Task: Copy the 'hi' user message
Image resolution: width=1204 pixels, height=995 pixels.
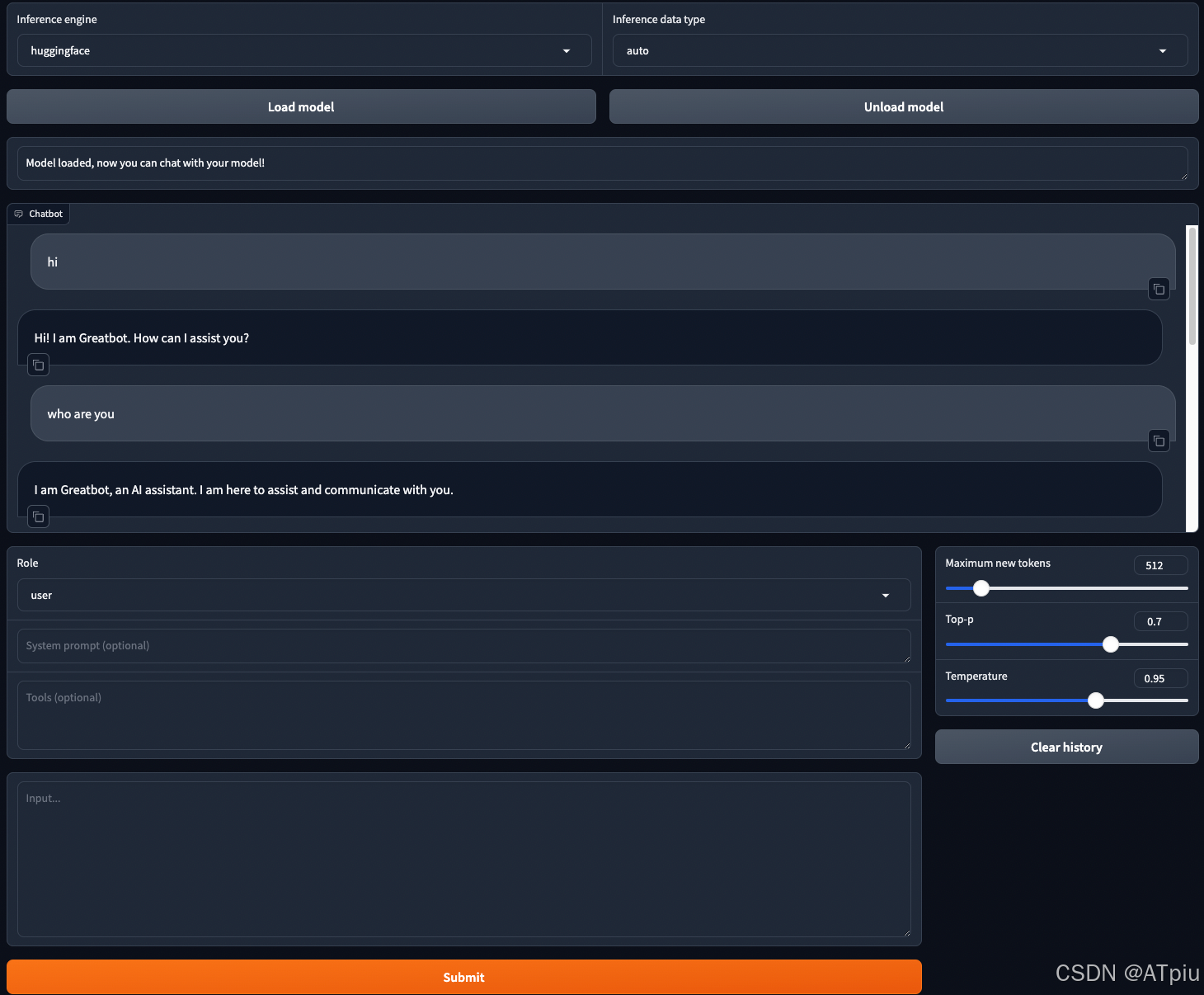Action: coord(1159,289)
